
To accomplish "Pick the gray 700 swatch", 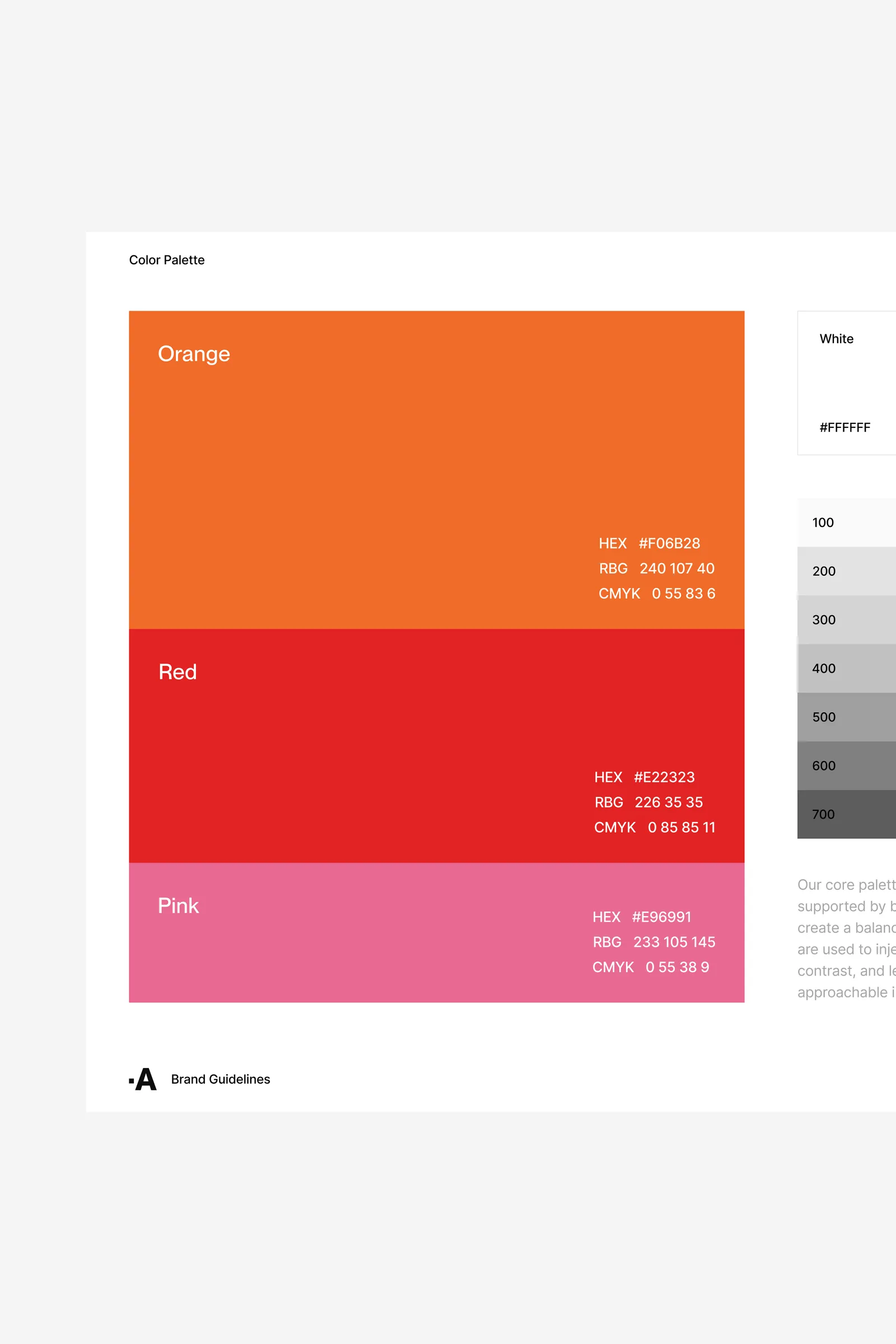I will (847, 814).
